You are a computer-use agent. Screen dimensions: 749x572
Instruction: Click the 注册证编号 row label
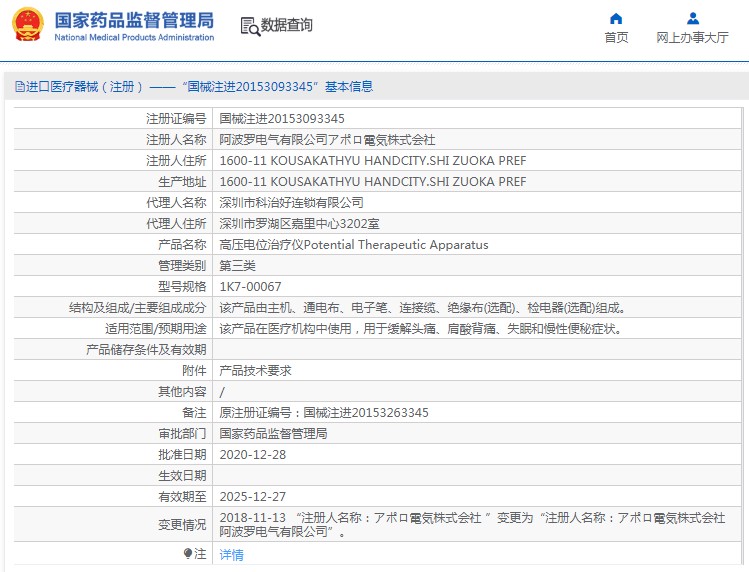pyautogui.click(x=176, y=119)
